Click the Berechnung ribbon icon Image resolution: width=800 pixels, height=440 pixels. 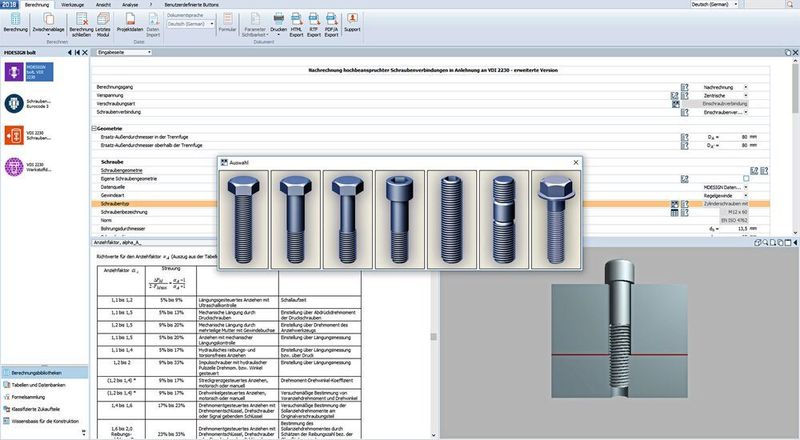click(15, 22)
